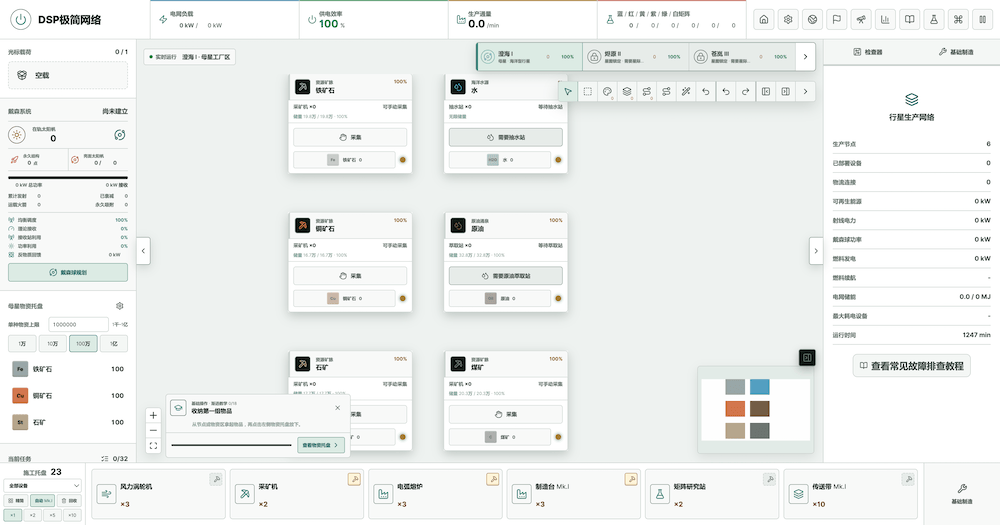Click the wrench icon on 采矿机 card
Screen dimensions: 1000x525
coord(354,479)
